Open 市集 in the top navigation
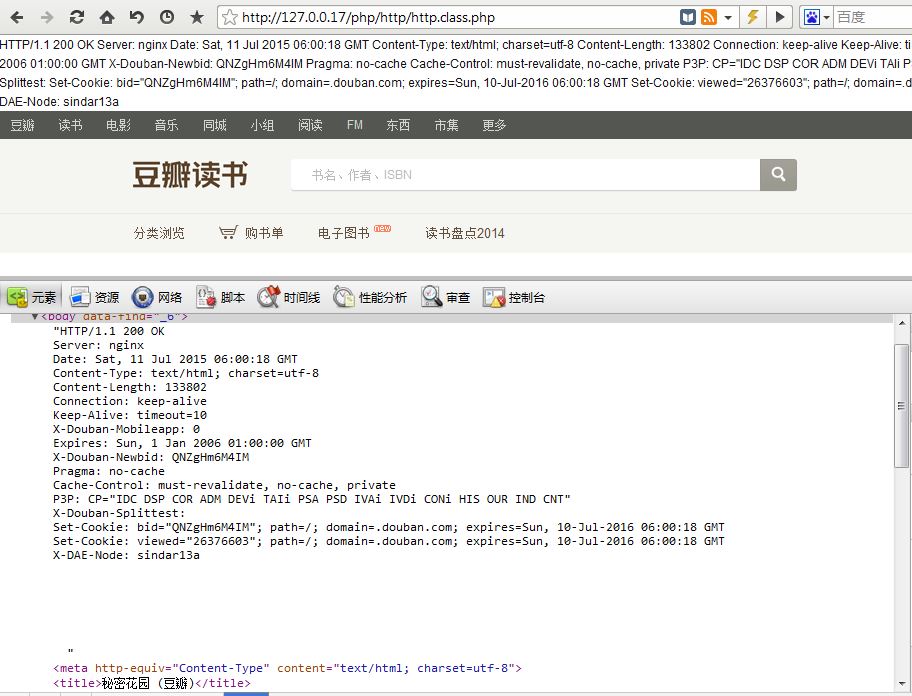Viewport: 912px width, 696px height. 447,125
